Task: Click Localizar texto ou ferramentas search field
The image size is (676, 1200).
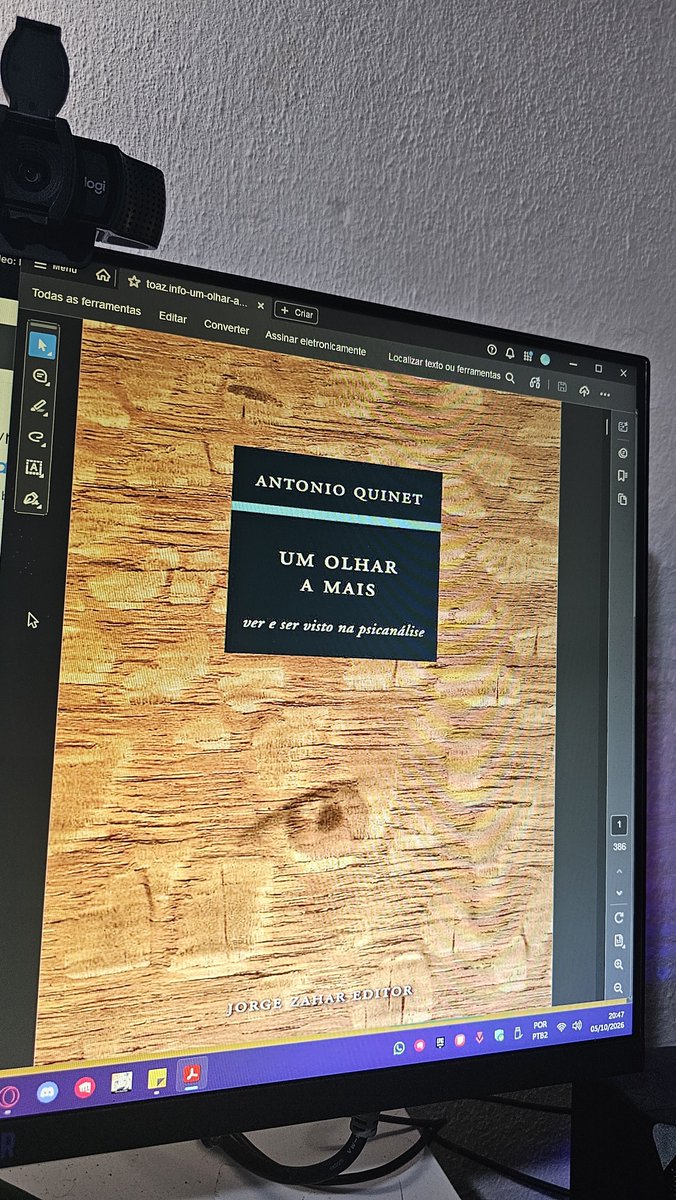Action: tap(452, 368)
